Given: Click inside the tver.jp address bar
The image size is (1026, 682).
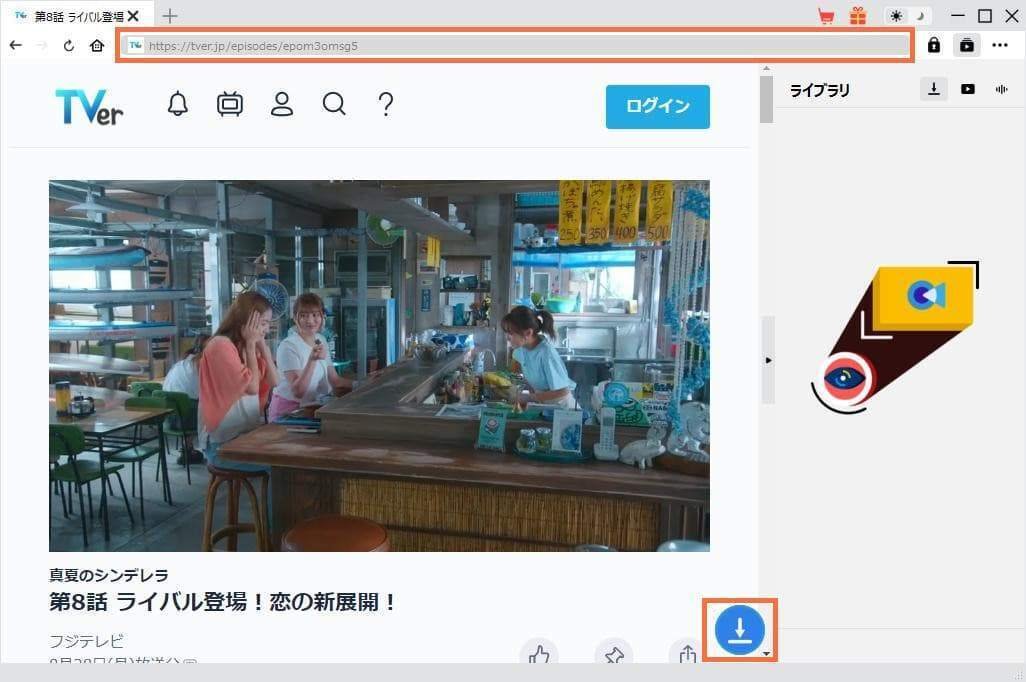Looking at the screenshot, I should point(500,45).
